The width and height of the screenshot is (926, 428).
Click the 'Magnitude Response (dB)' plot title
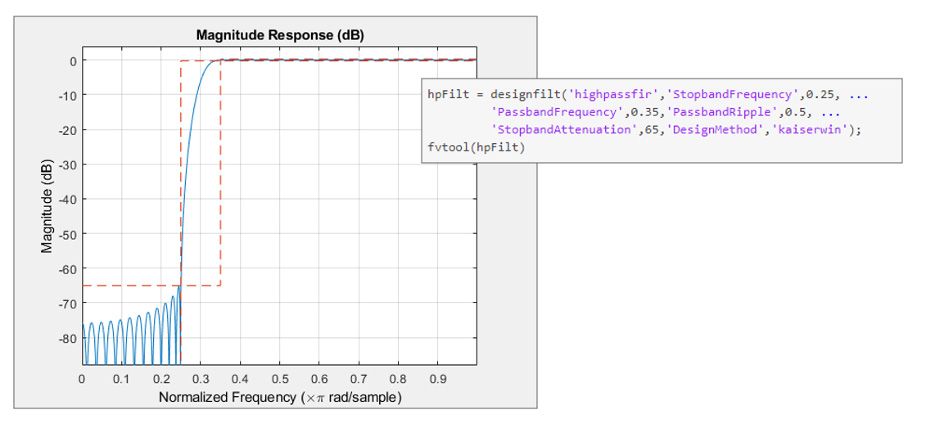tap(278, 35)
